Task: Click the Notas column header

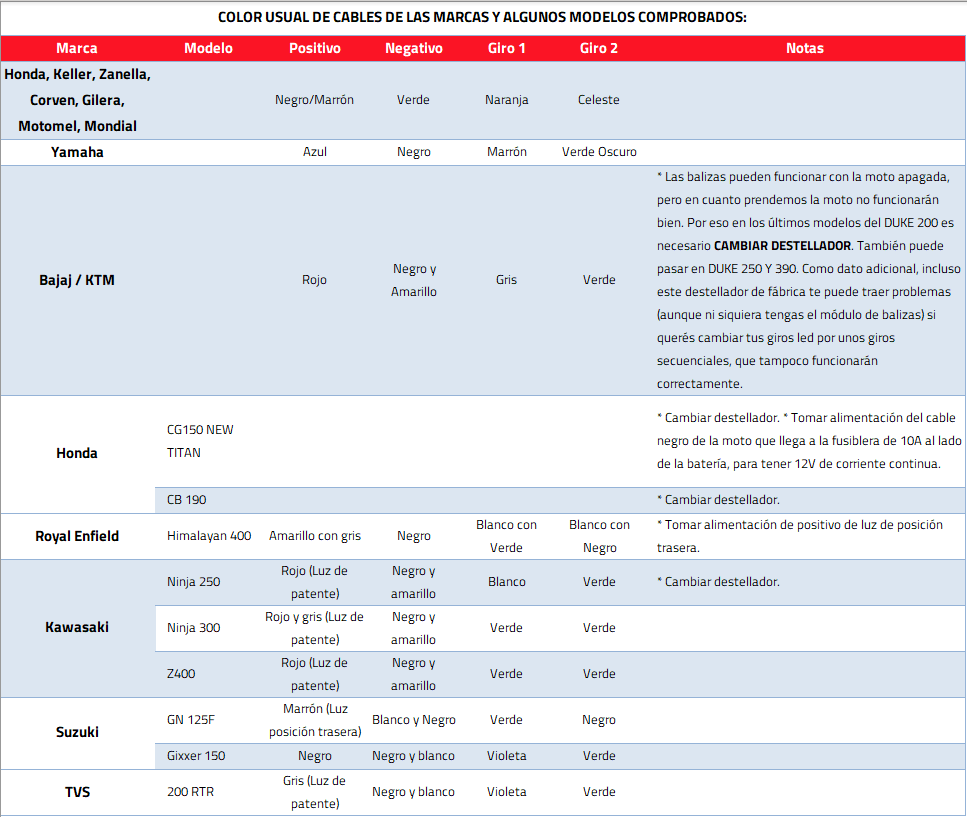Action: coord(805,48)
